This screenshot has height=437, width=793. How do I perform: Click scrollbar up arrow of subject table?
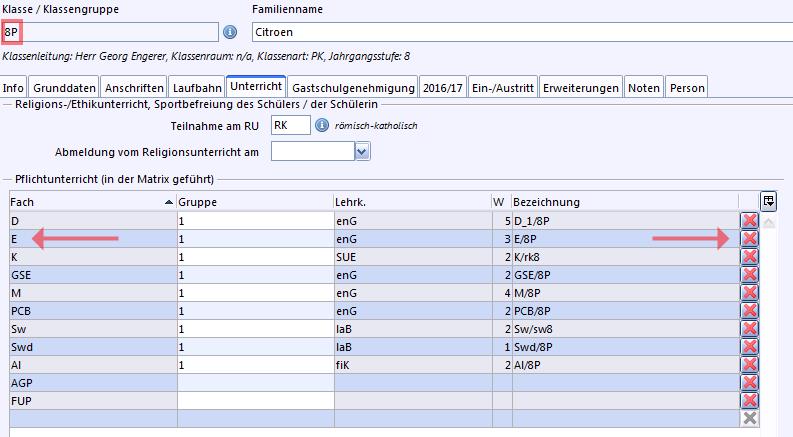[768, 223]
